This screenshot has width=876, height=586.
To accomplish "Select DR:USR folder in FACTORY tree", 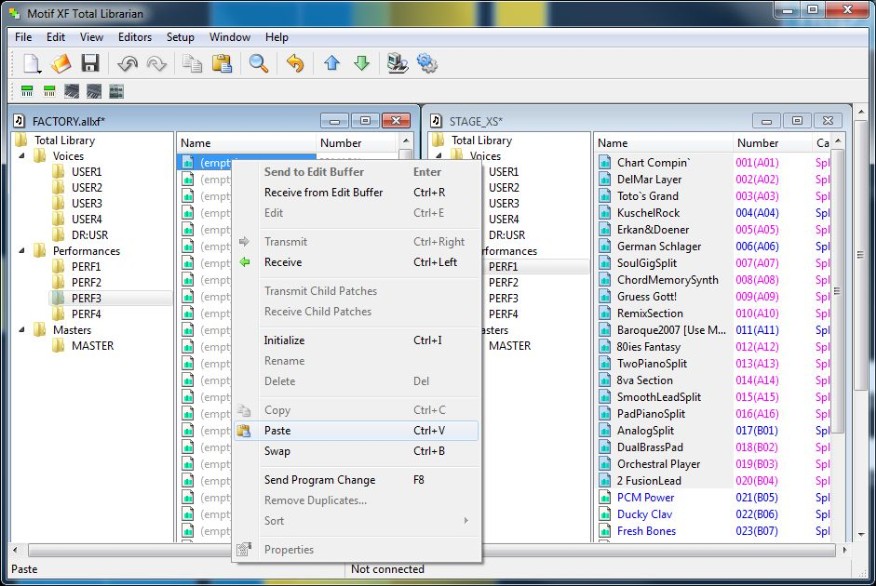I will [89, 235].
